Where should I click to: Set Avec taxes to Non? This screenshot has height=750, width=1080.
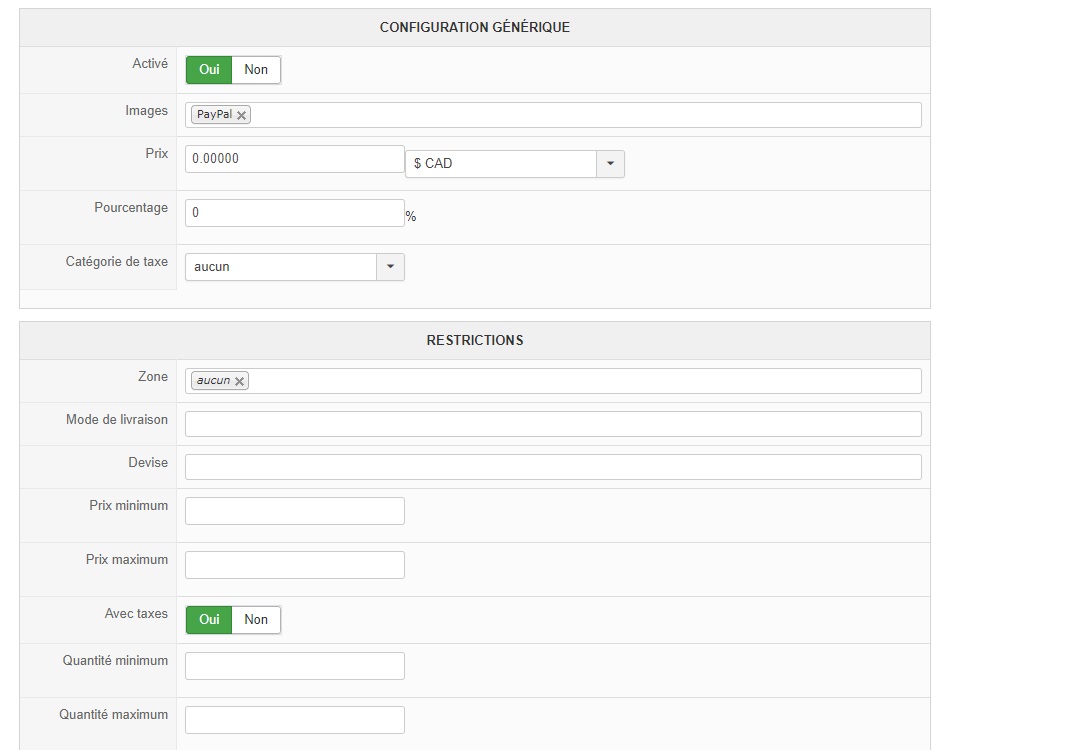point(256,620)
